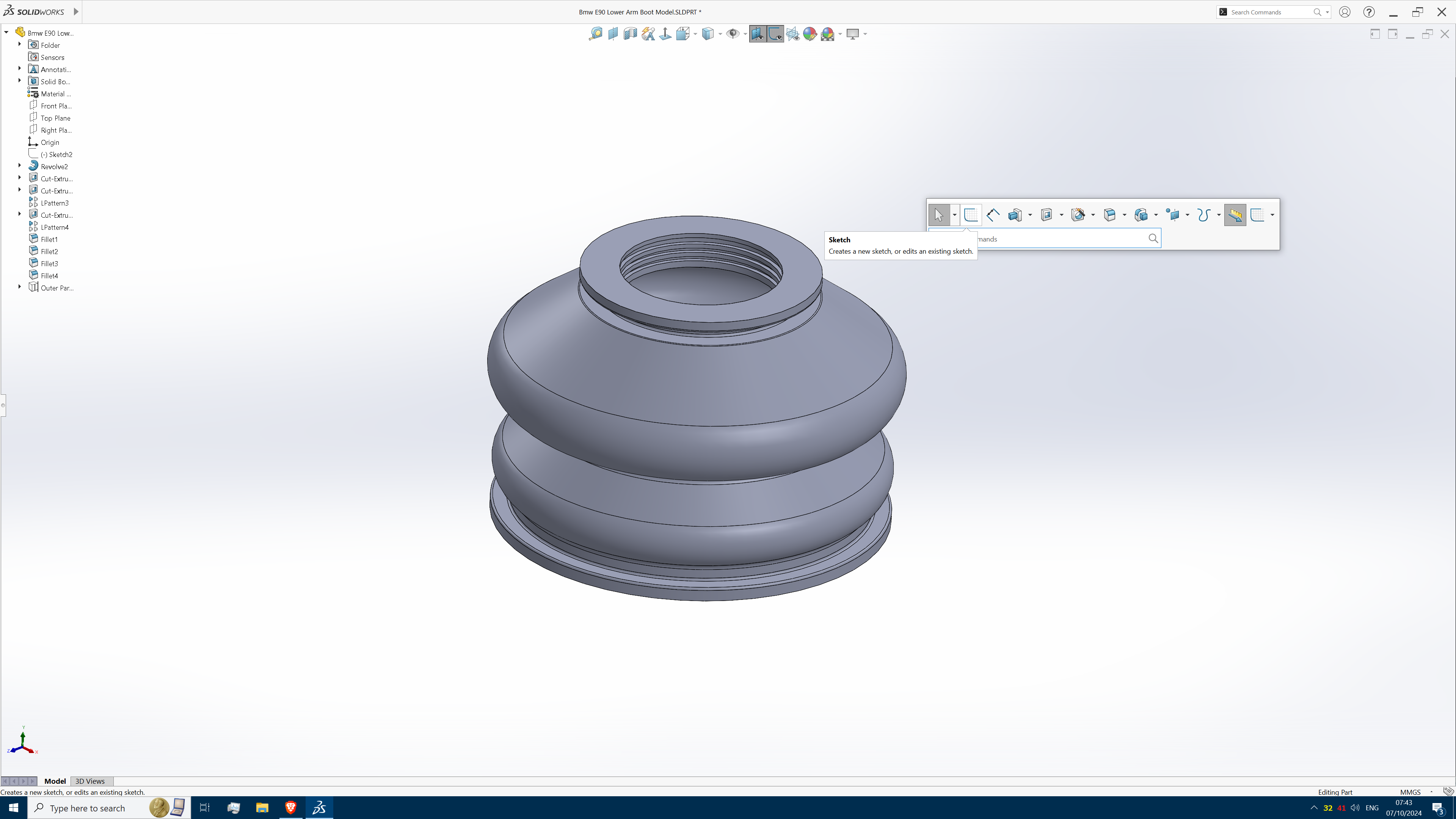This screenshot has width=1456, height=819.
Task: Open the Hole Wizard tool
Action: (1078, 215)
